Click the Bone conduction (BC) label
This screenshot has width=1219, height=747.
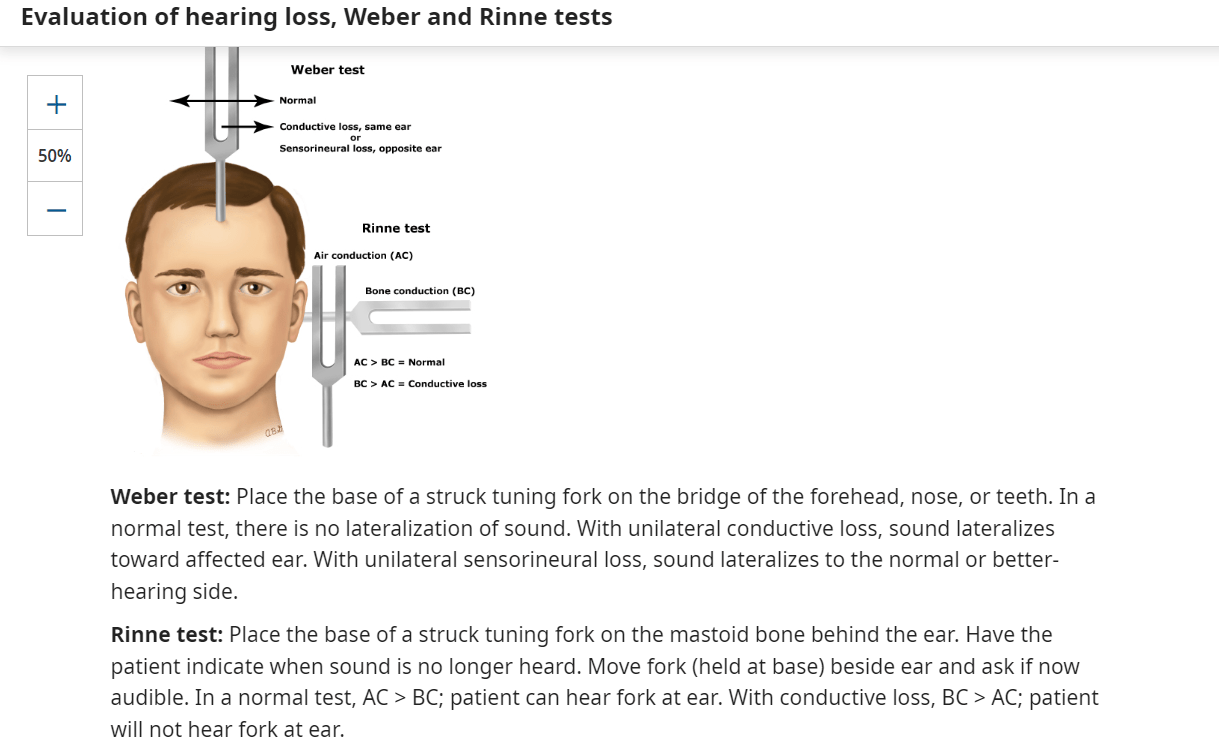coord(420,291)
